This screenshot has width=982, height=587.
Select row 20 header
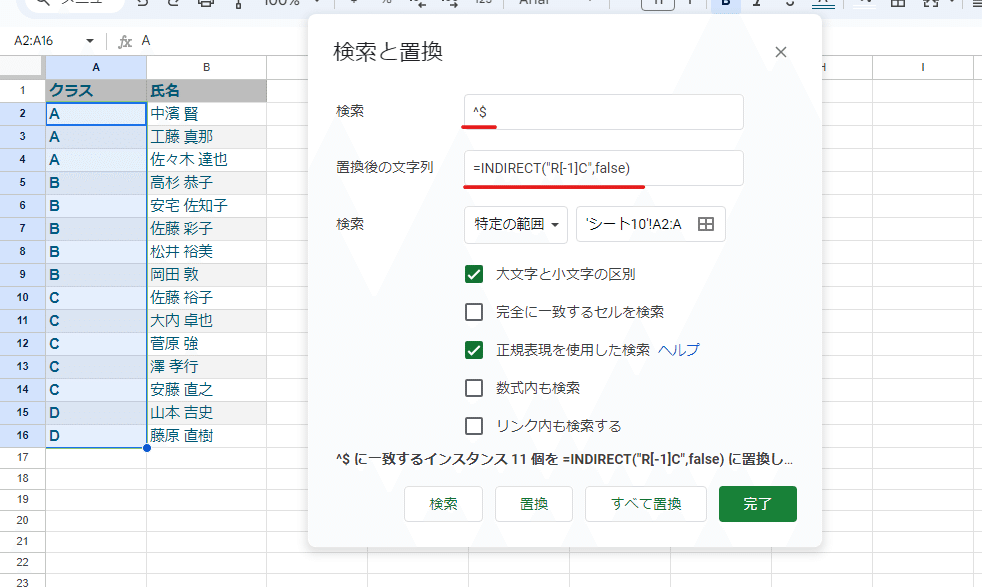click(x=23, y=521)
